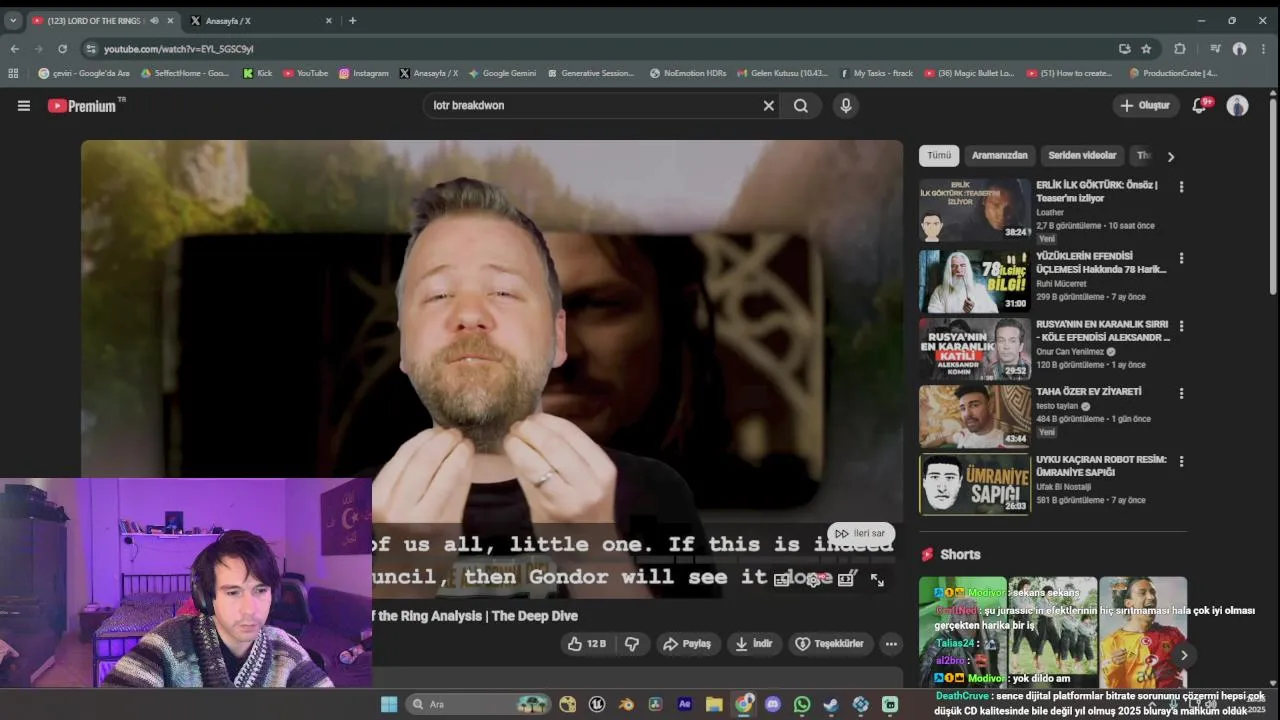This screenshot has width=1280, height=720.
Task: Open the account avatar menu
Action: [x=1238, y=105]
